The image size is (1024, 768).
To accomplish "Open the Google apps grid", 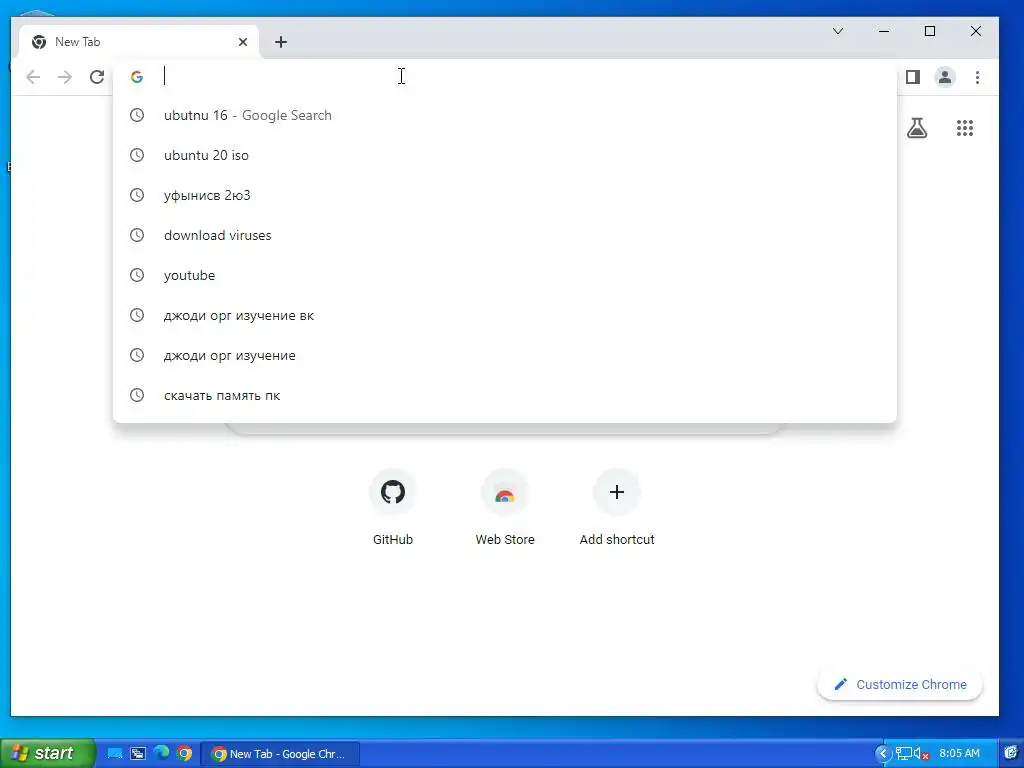I will click(x=965, y=128).
